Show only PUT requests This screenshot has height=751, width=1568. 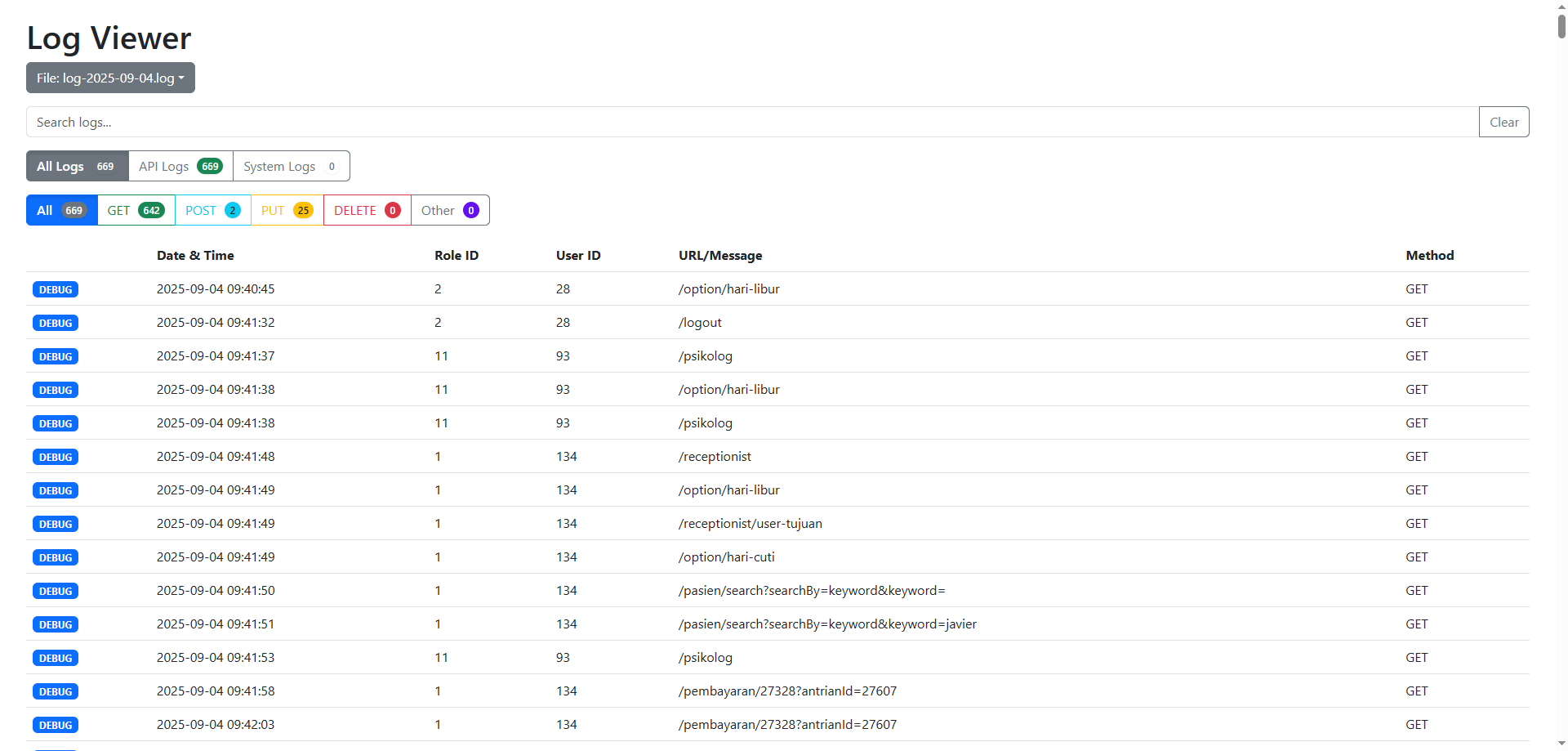click(x=286, y=210)
